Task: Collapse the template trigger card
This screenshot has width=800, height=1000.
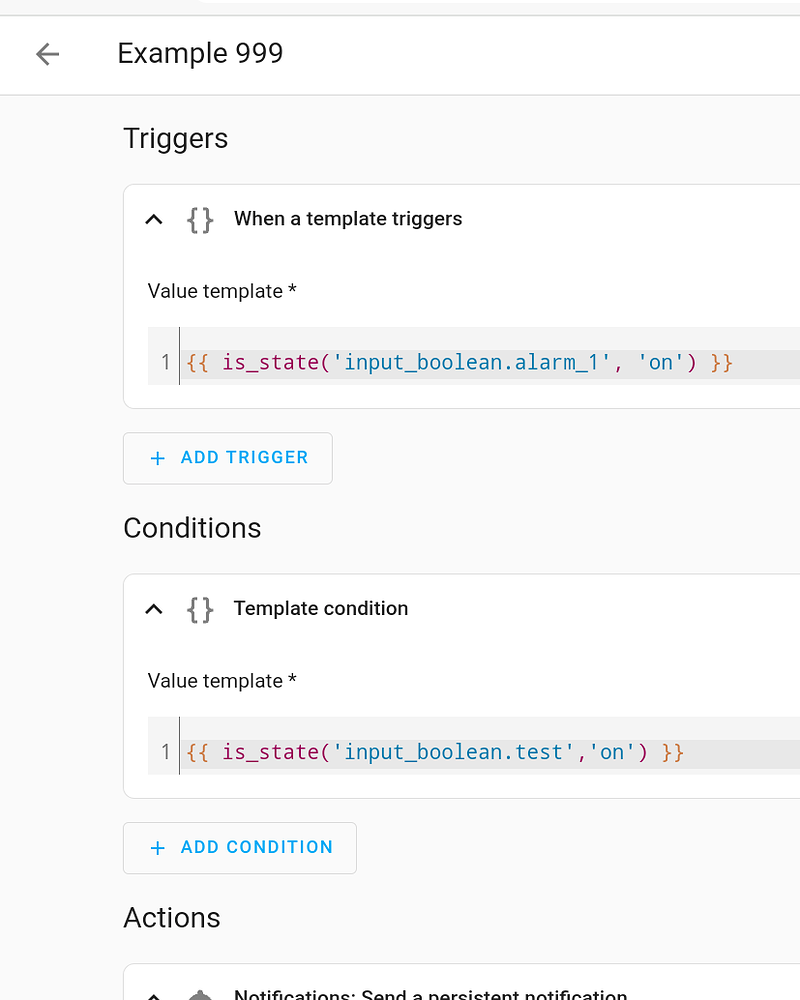Action: tap(153, 219)
